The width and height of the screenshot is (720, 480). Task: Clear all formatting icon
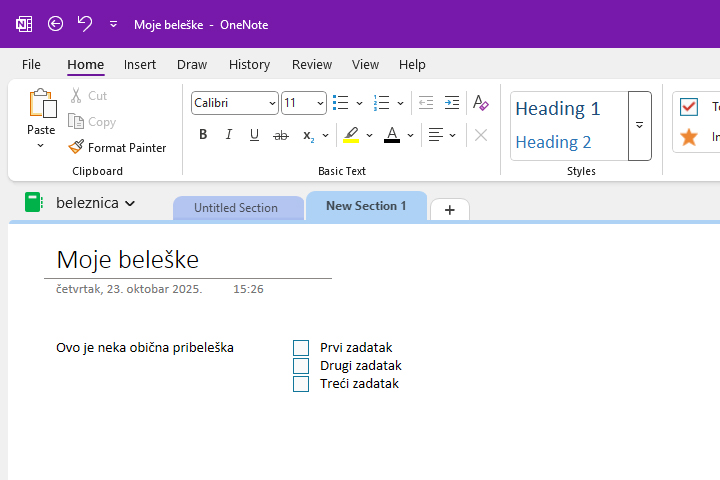(481, 103)
